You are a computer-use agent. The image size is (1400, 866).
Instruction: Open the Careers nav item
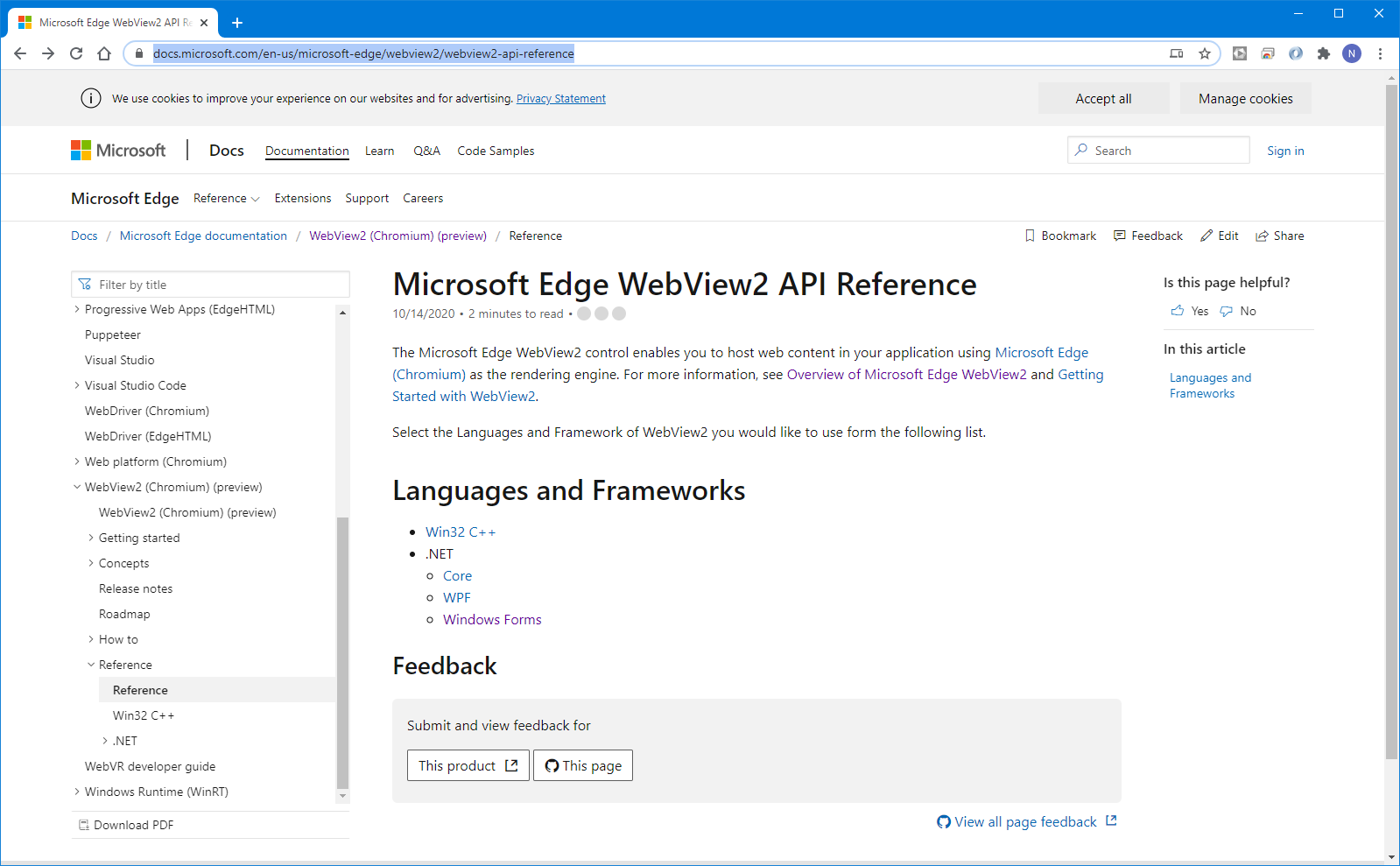point(423,199)
